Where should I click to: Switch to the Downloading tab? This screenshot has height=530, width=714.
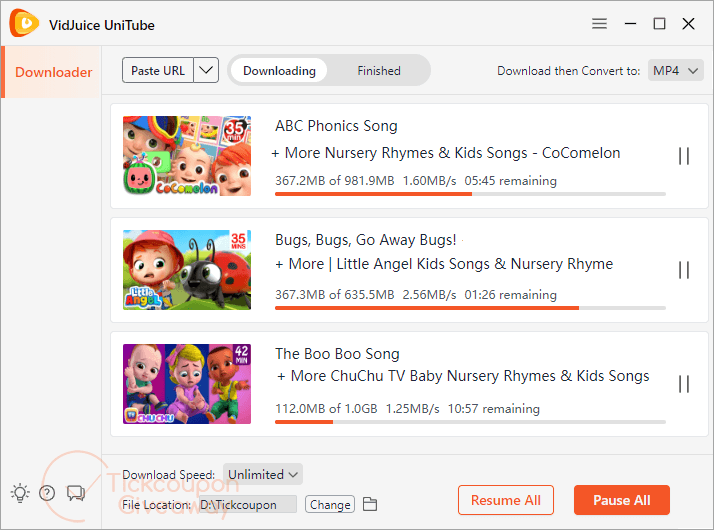click(x=279, y=71)
